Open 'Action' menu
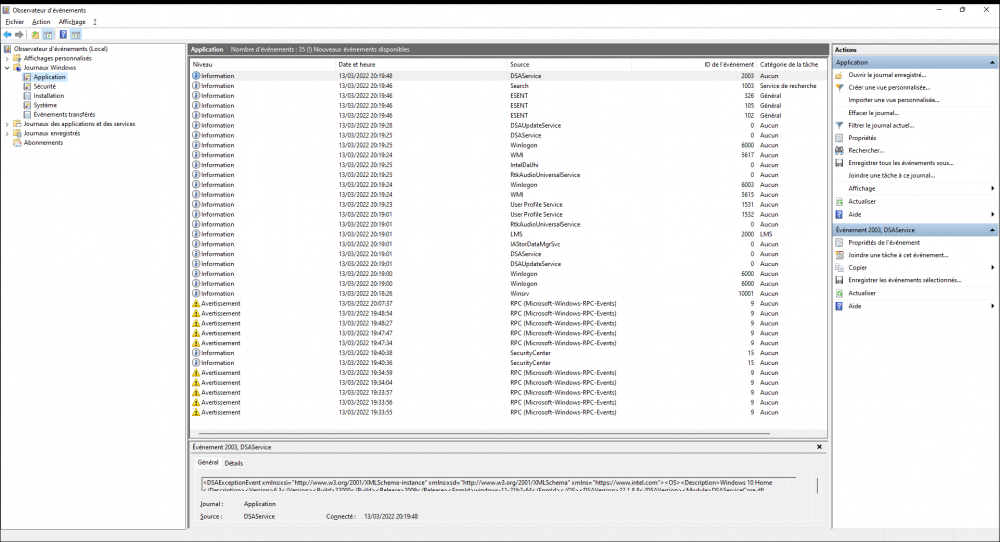The width and height of the screenshot is (1000, 542). [41, 22]
